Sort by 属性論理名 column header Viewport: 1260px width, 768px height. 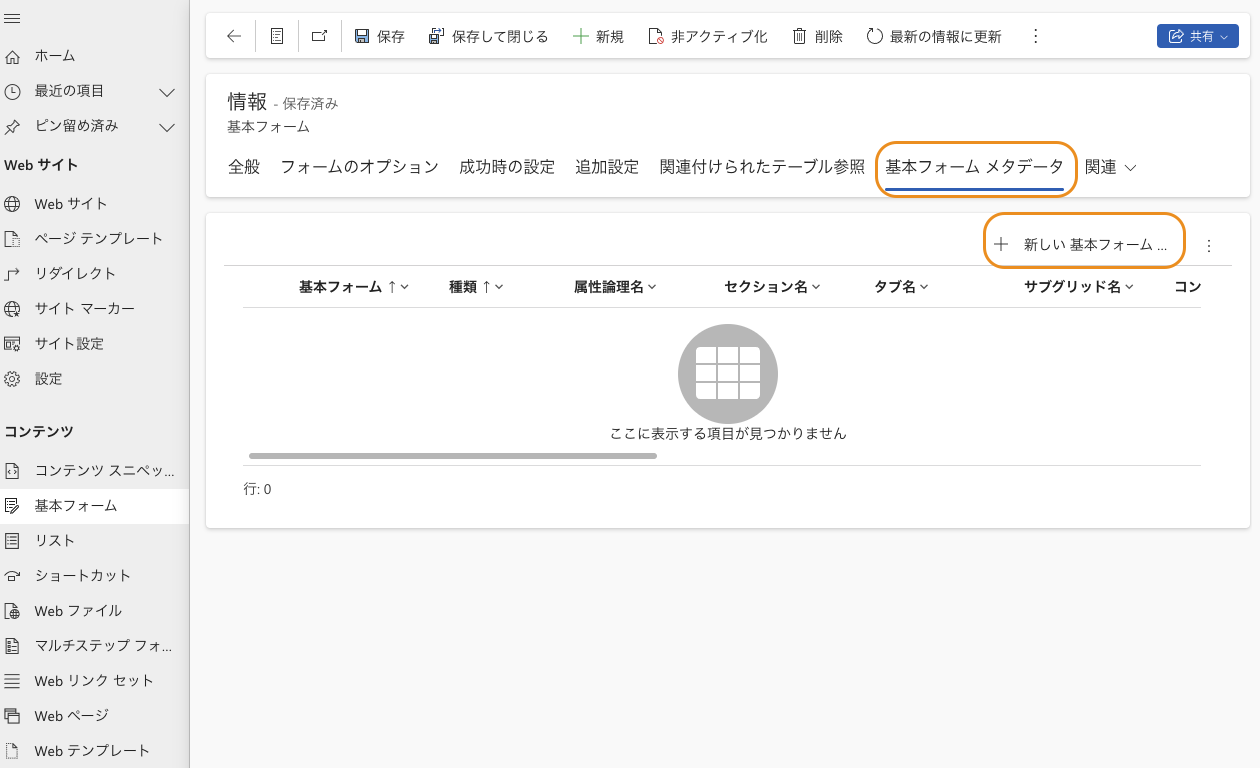pos(614,287)
